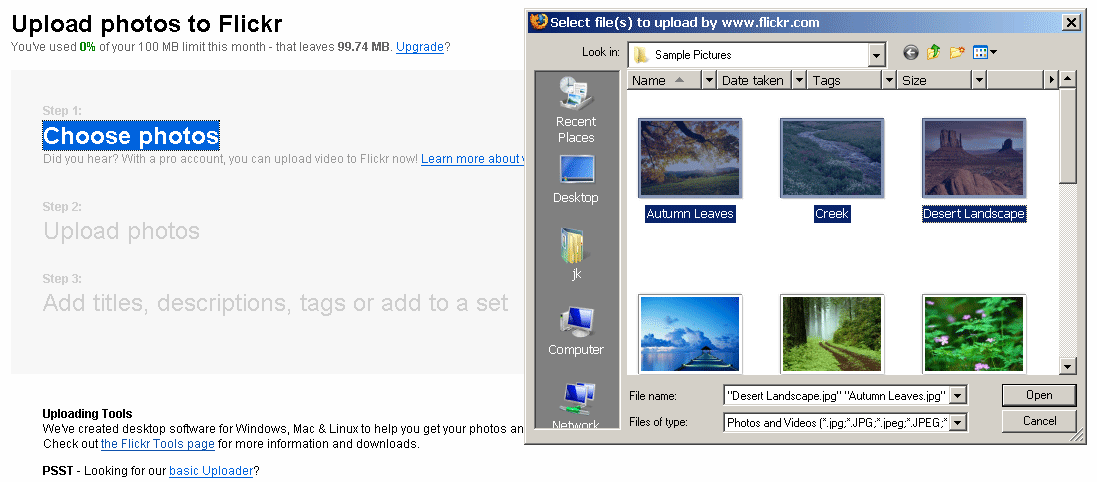Open the Views menu icon

[984, 53]
